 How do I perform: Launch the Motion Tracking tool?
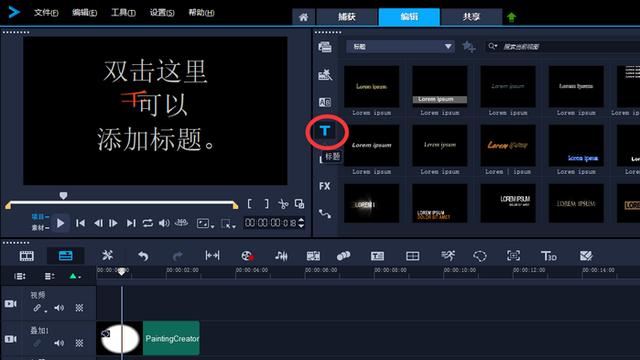coord(343,256)
